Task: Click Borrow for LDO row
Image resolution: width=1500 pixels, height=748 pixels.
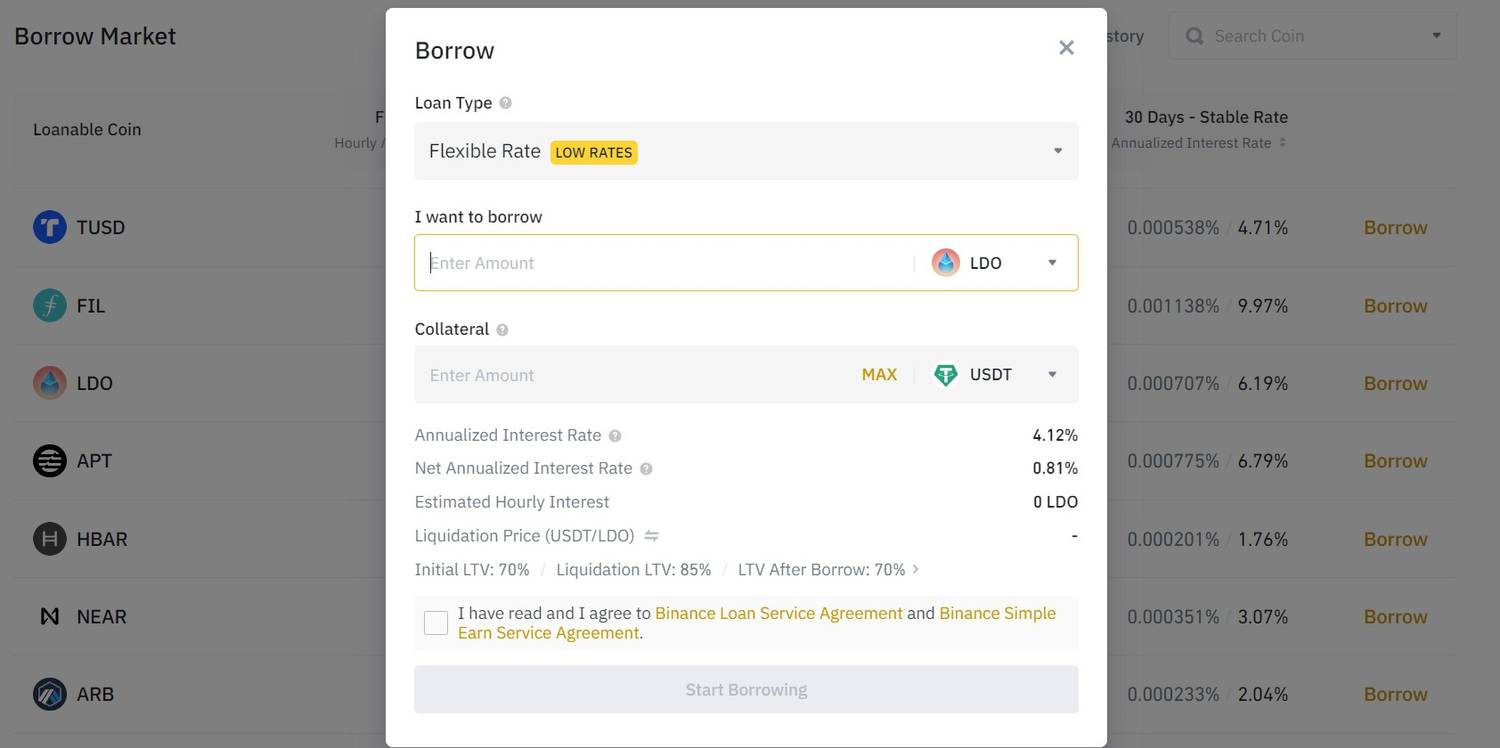Action: click(x=1395, y=383)
